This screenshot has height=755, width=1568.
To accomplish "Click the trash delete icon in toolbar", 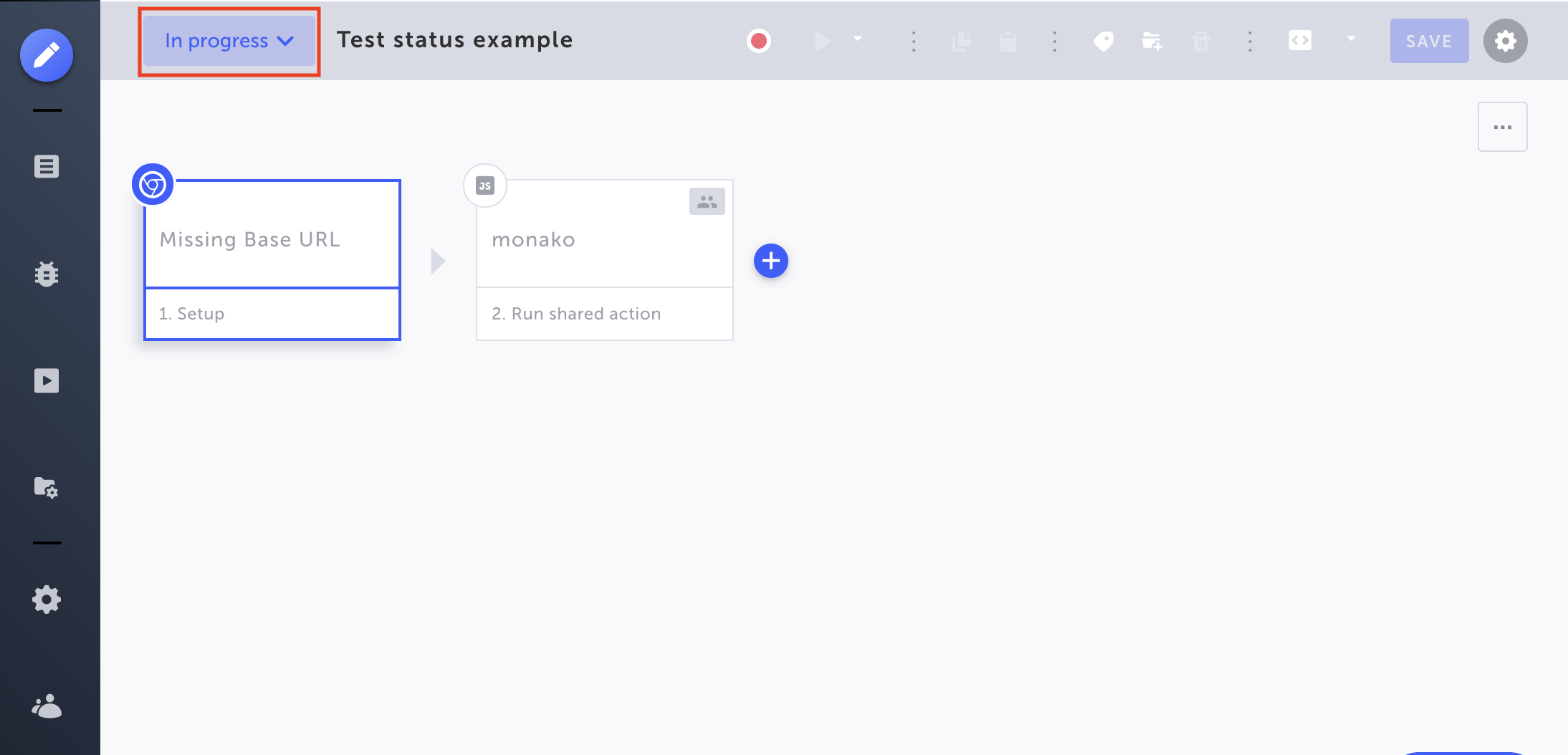I will 1201,42.
